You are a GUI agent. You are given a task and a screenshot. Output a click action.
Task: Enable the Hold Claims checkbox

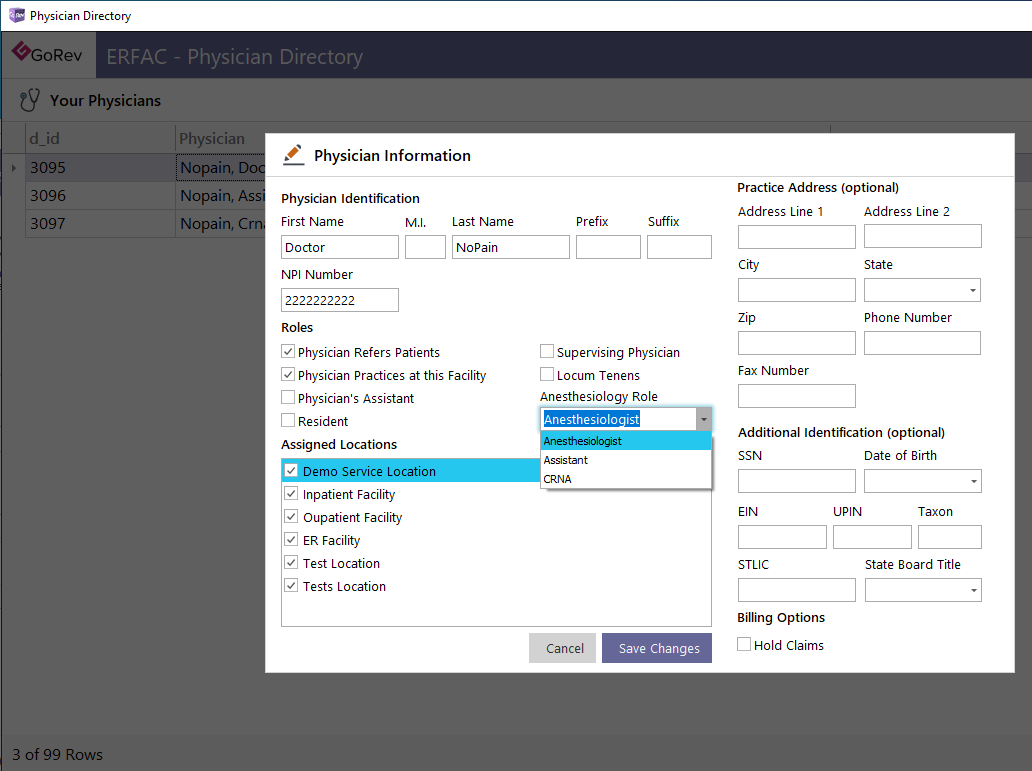(744, 645)
